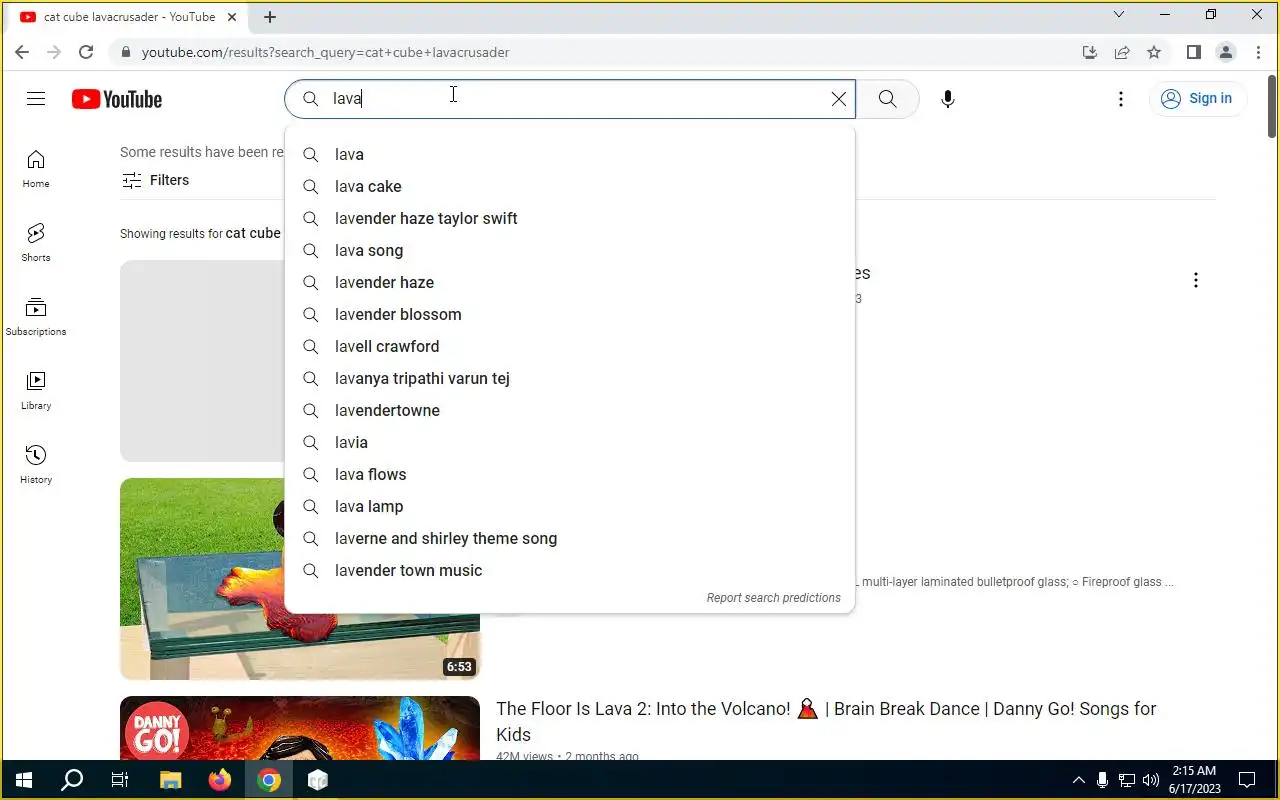Screen dimensions: 1280x800
Task: Open the YouTube hamburger guide menu
Action: pyautogui.click(x=36, y=98)
